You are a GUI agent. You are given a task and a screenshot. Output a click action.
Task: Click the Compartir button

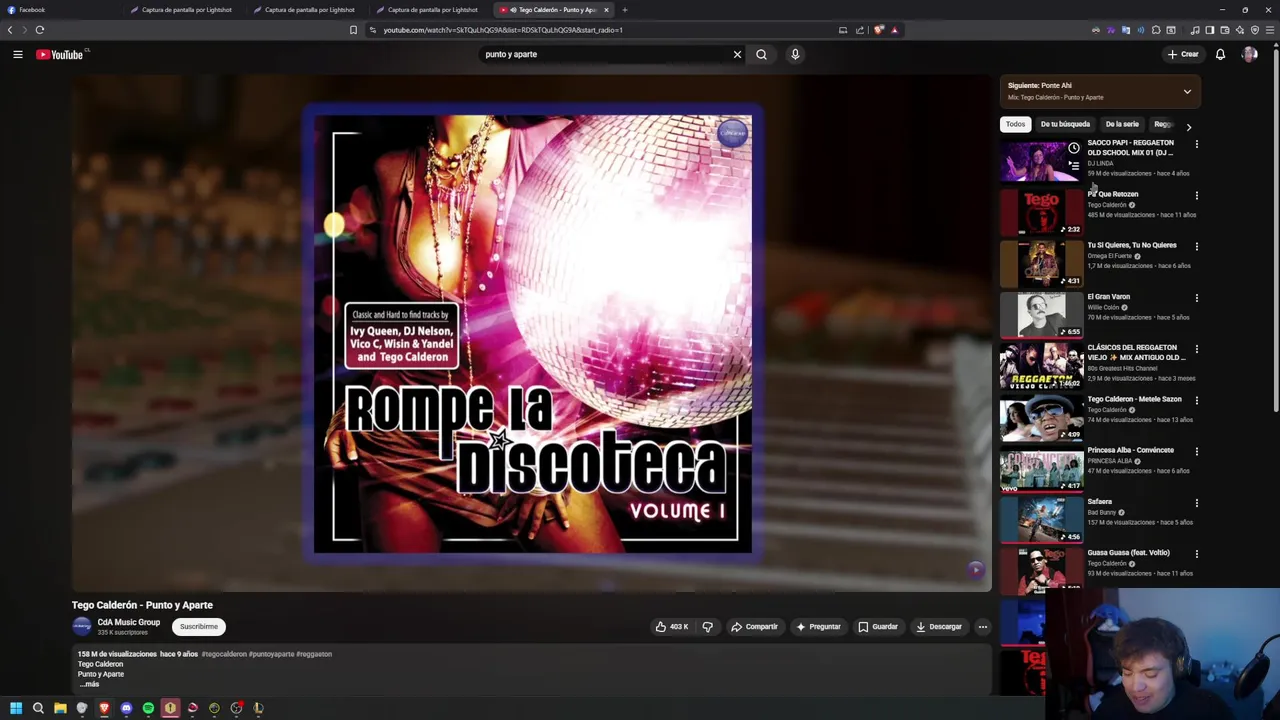(x=754, y=627)
